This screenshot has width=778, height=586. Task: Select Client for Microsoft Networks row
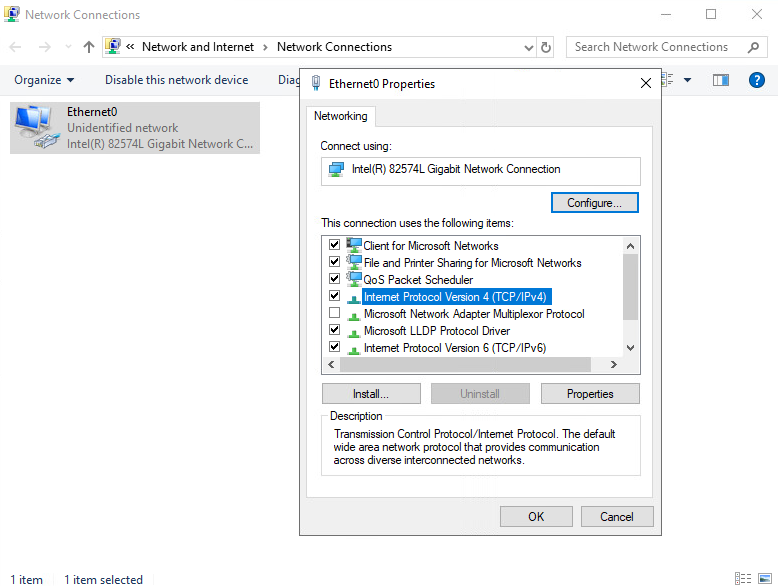[431, 246]
